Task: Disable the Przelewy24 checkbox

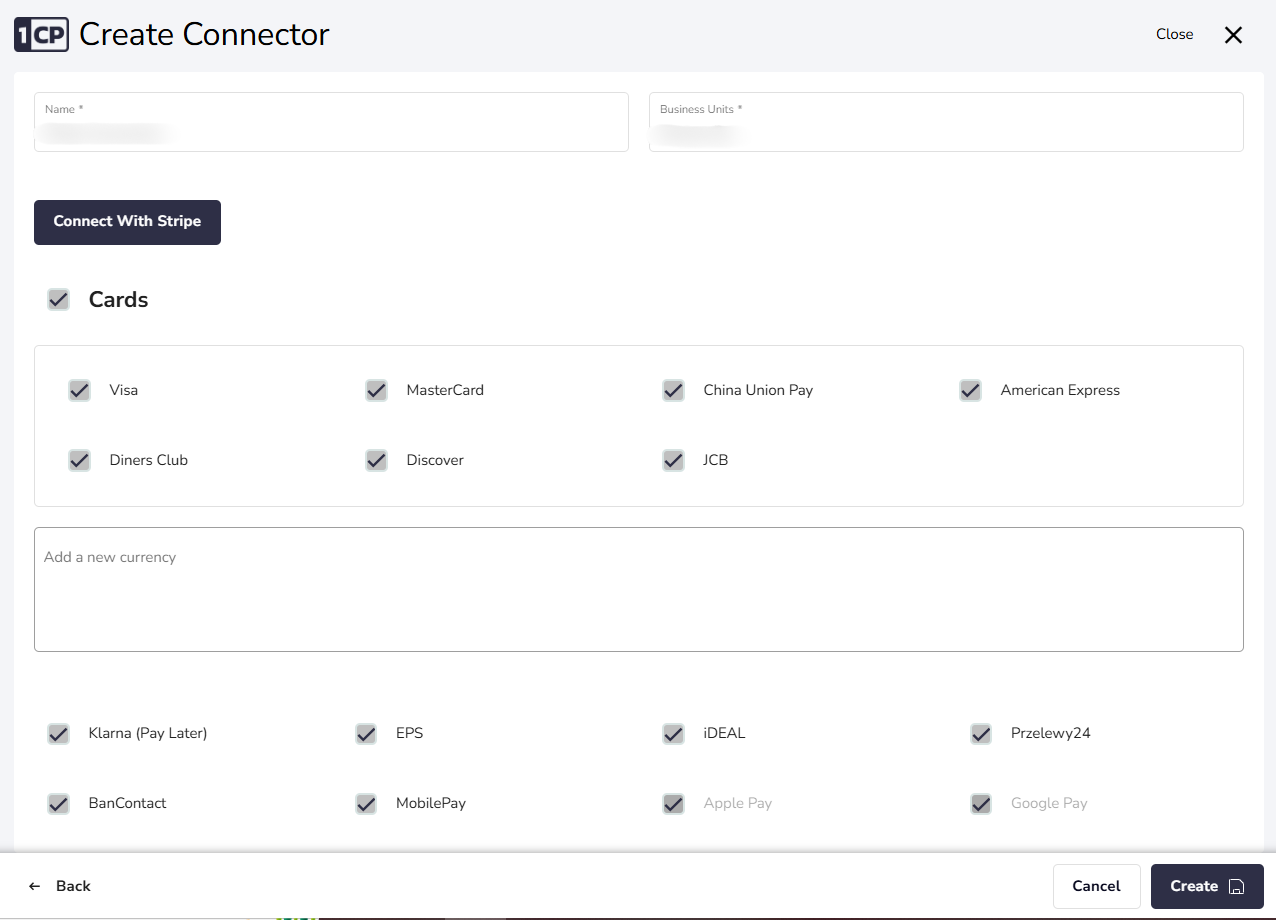Action: point(981,733)
